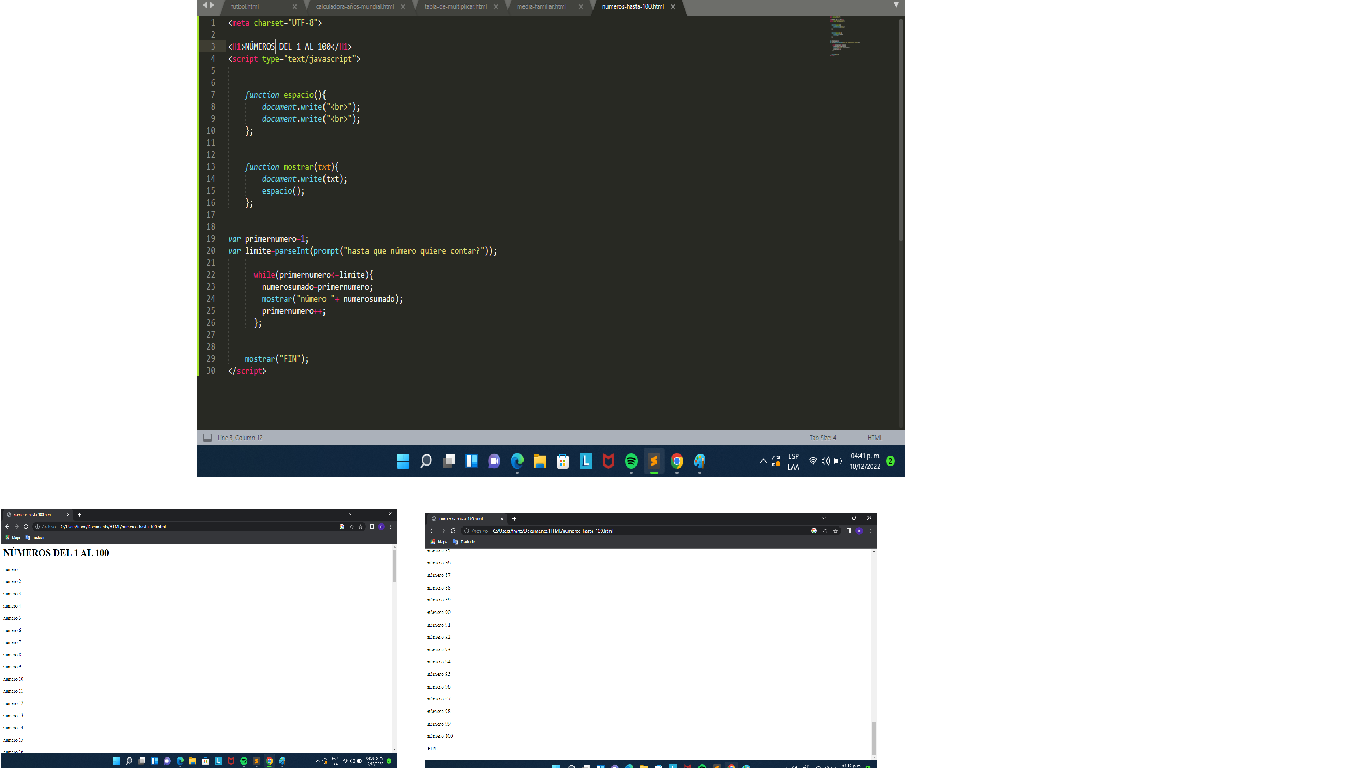Open File Explorer from taskbar
Image resolution: width=1366 pixels, height=768 pixels.
(x=540, y=461)
